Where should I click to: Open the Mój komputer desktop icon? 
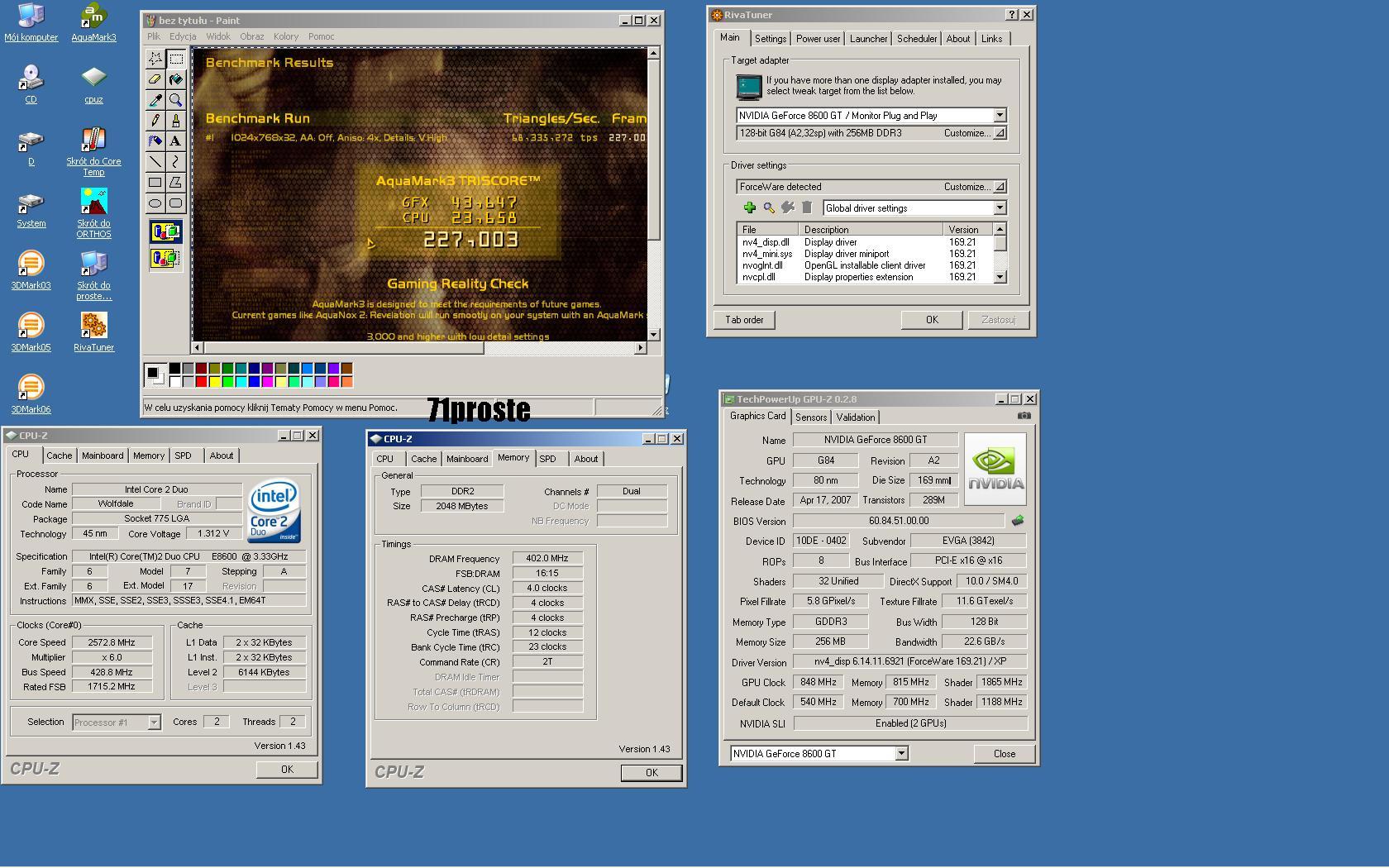click(31, 22)
